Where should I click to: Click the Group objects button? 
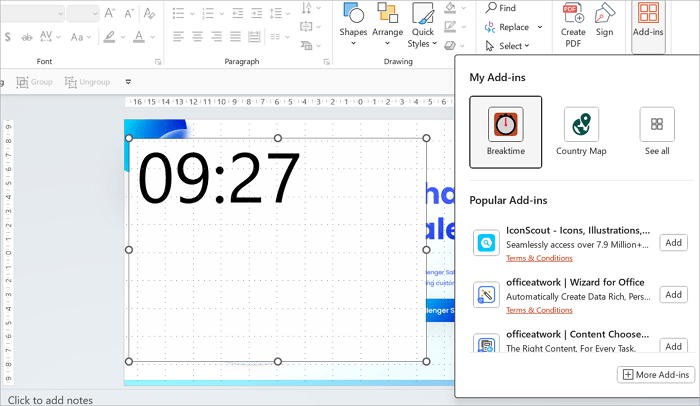(x=34, y=82)
